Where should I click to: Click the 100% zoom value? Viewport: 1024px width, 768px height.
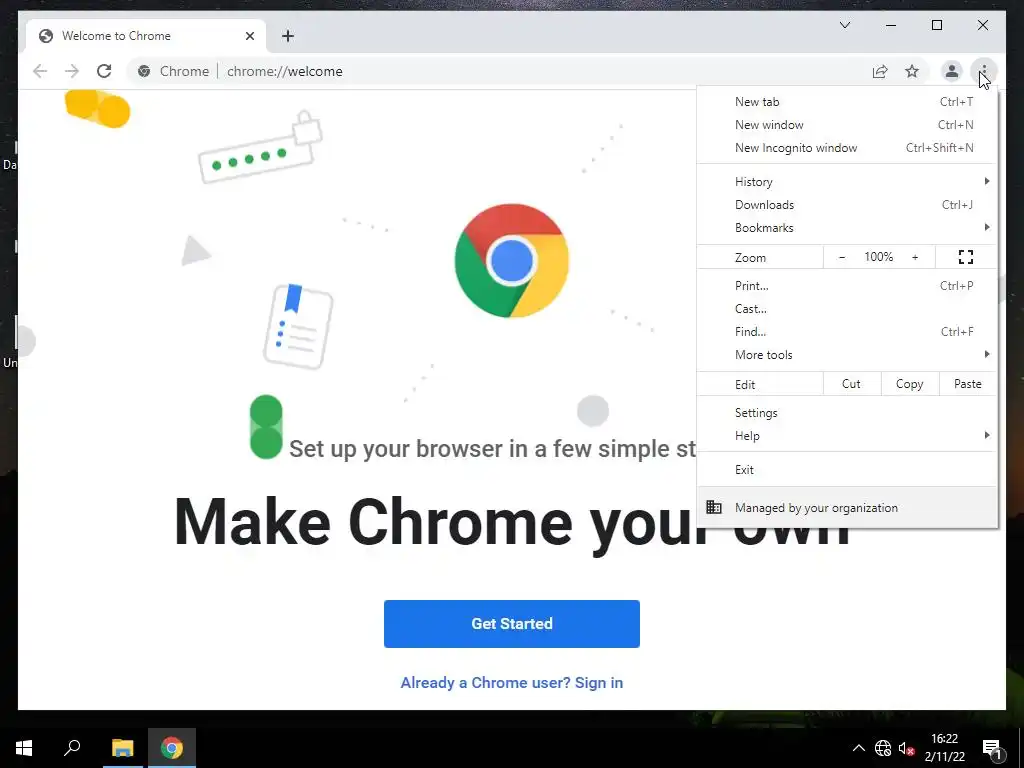pyautogui.click(x=878, y=257)
